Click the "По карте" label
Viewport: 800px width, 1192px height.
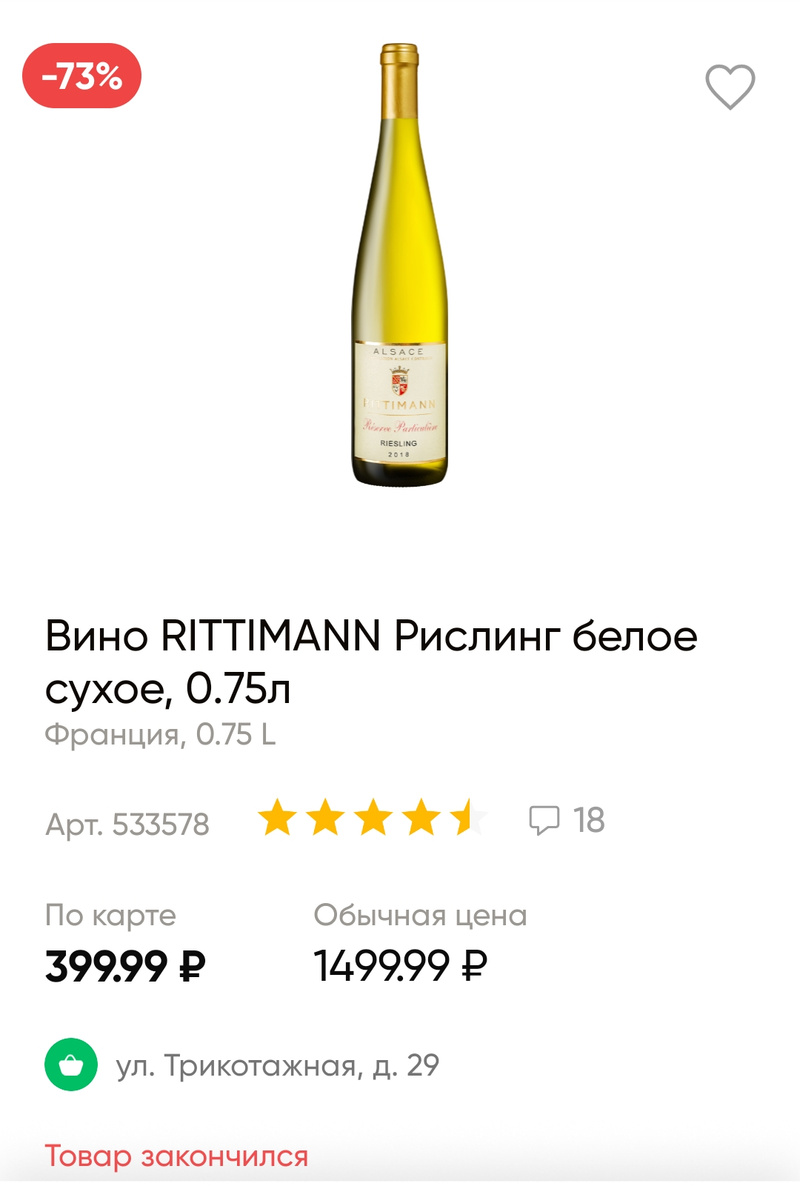(x=110, y=915)
